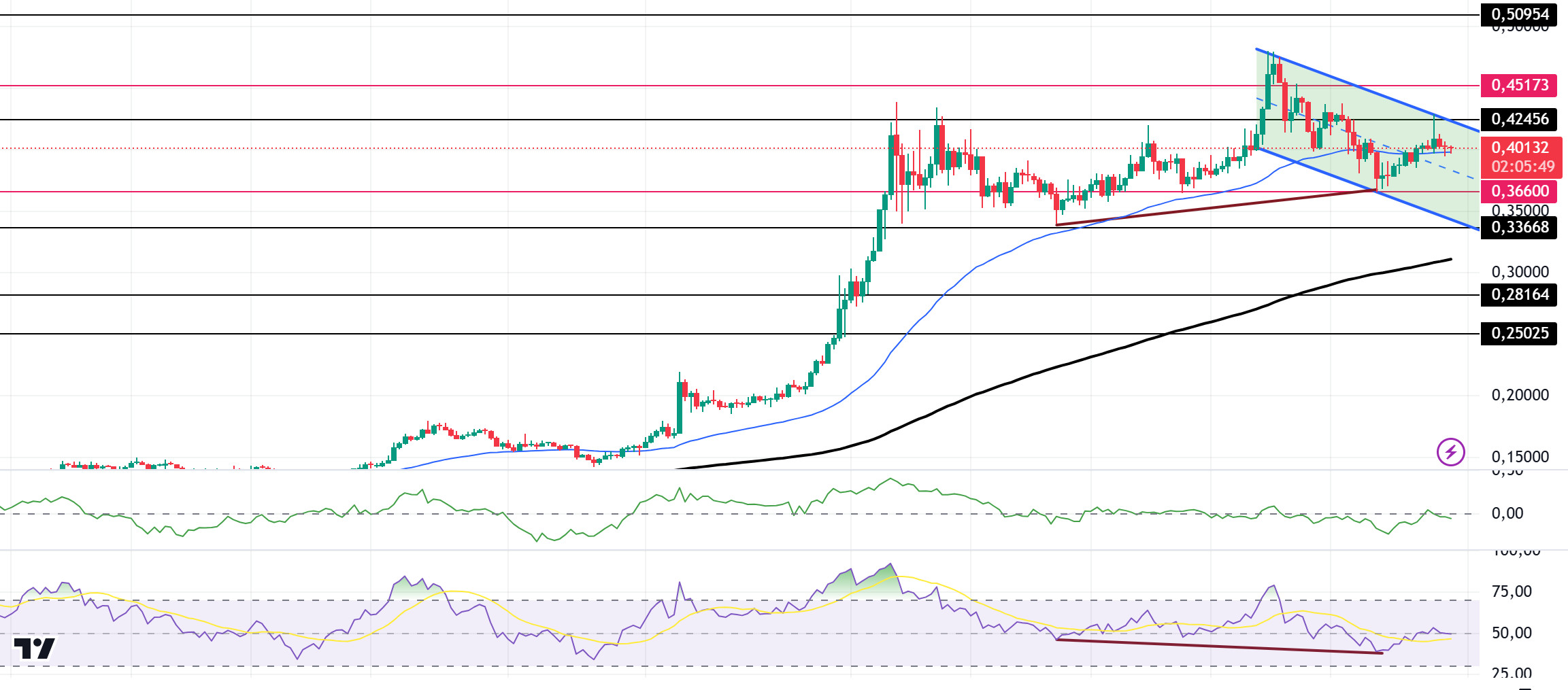
Task: Click the countdown timer 02:05:49
Action: (1523, 167)
